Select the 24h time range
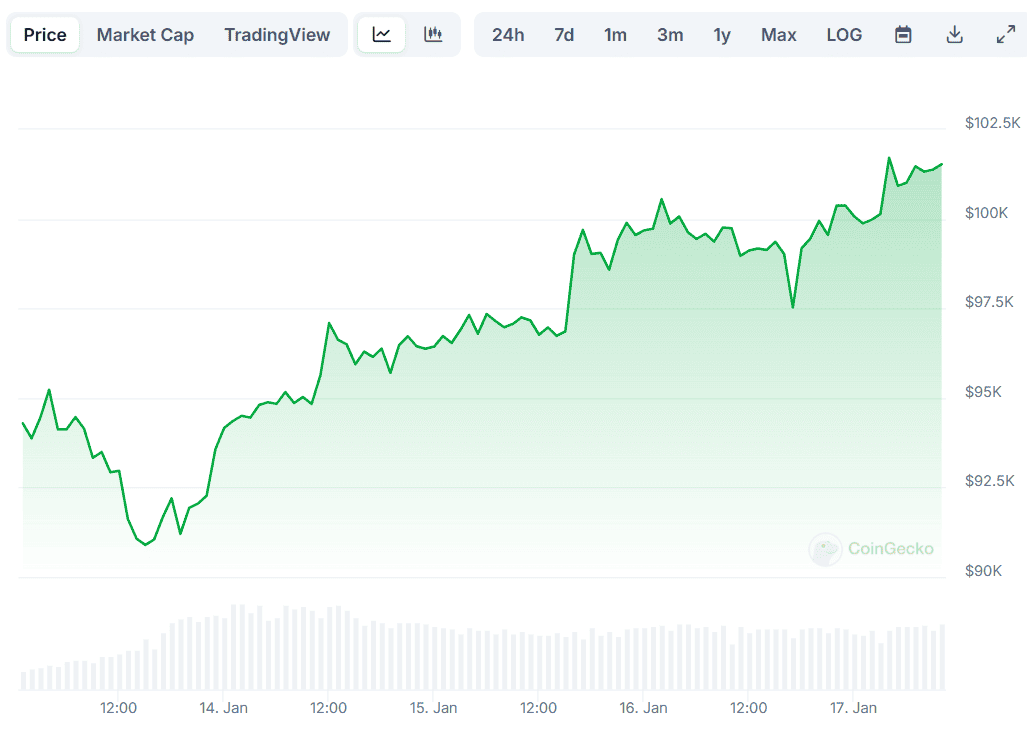This screenshot has height=742, width=1027. tap(508, 35)
